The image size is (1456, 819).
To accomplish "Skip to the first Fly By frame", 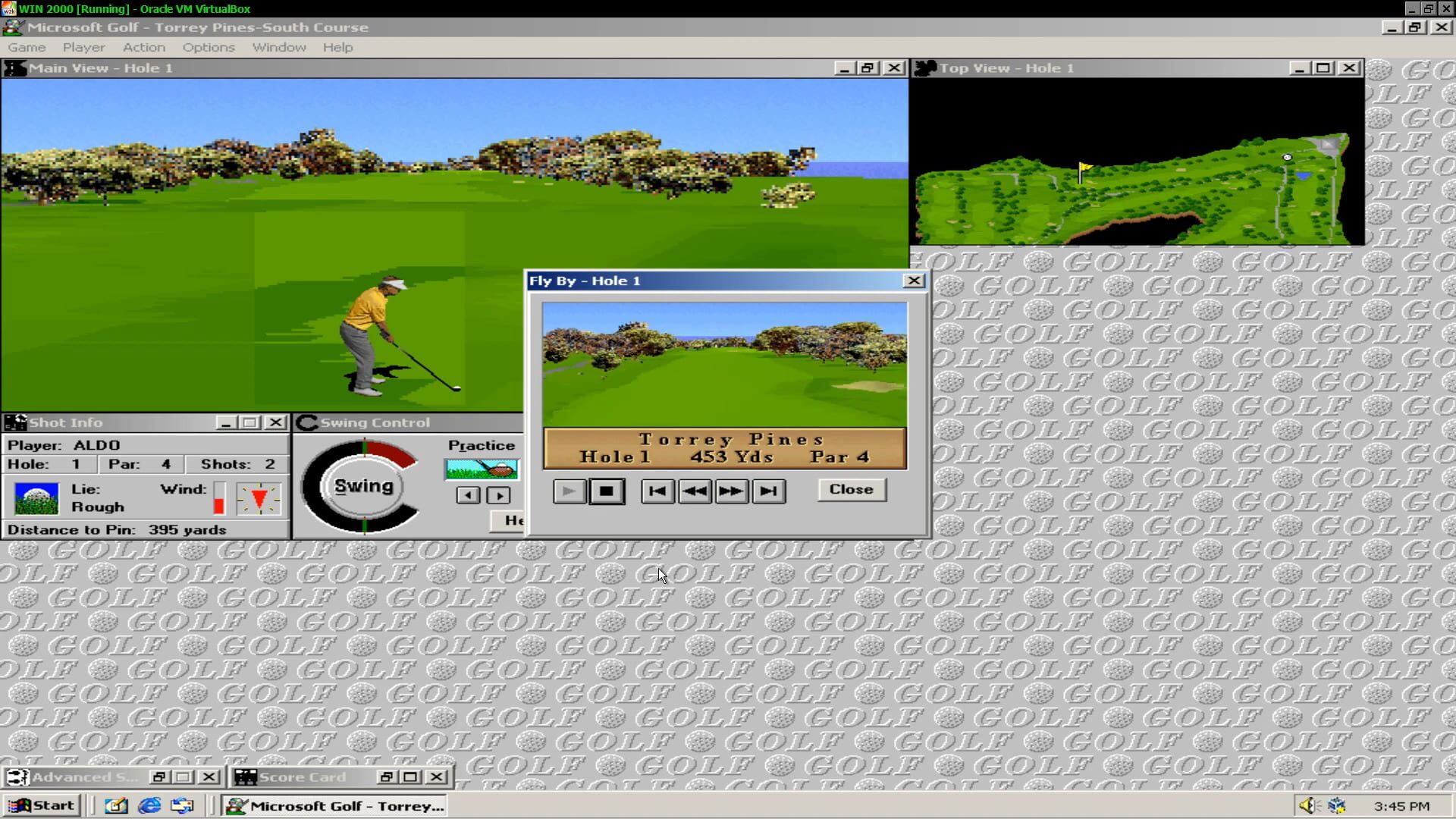I will [x=657, y=491].
